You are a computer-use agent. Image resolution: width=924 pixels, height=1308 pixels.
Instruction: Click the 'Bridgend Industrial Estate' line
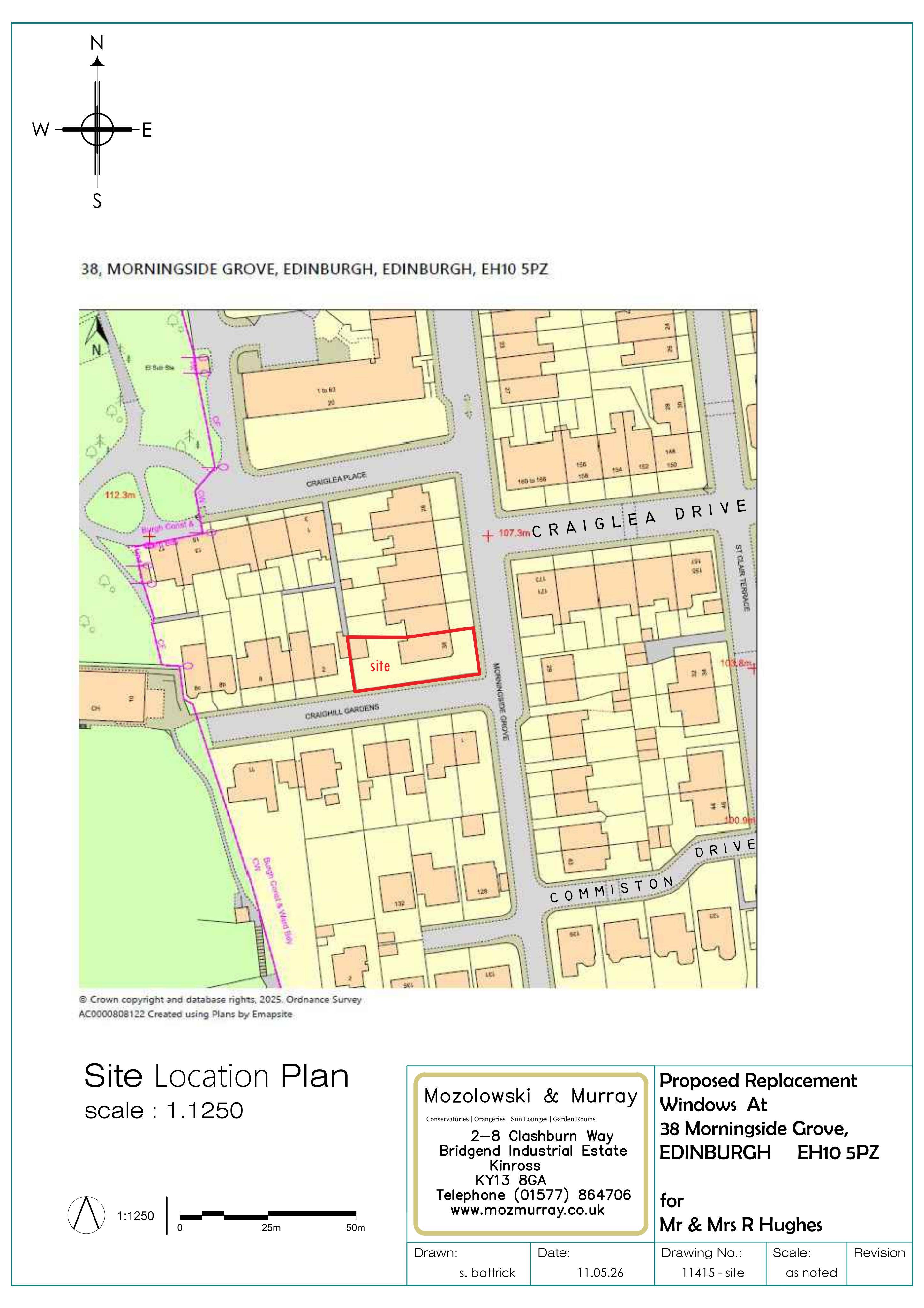click(x=533, y=1151)
